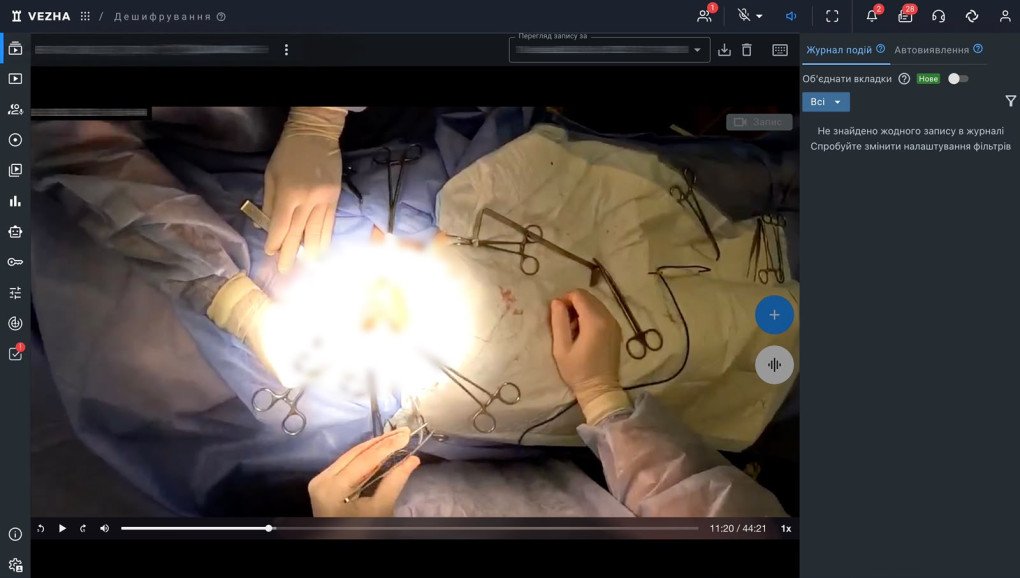Open the three-dot menu next to recording title
The height and width of the screenshot is (578, 1020).
click(286, 50)
